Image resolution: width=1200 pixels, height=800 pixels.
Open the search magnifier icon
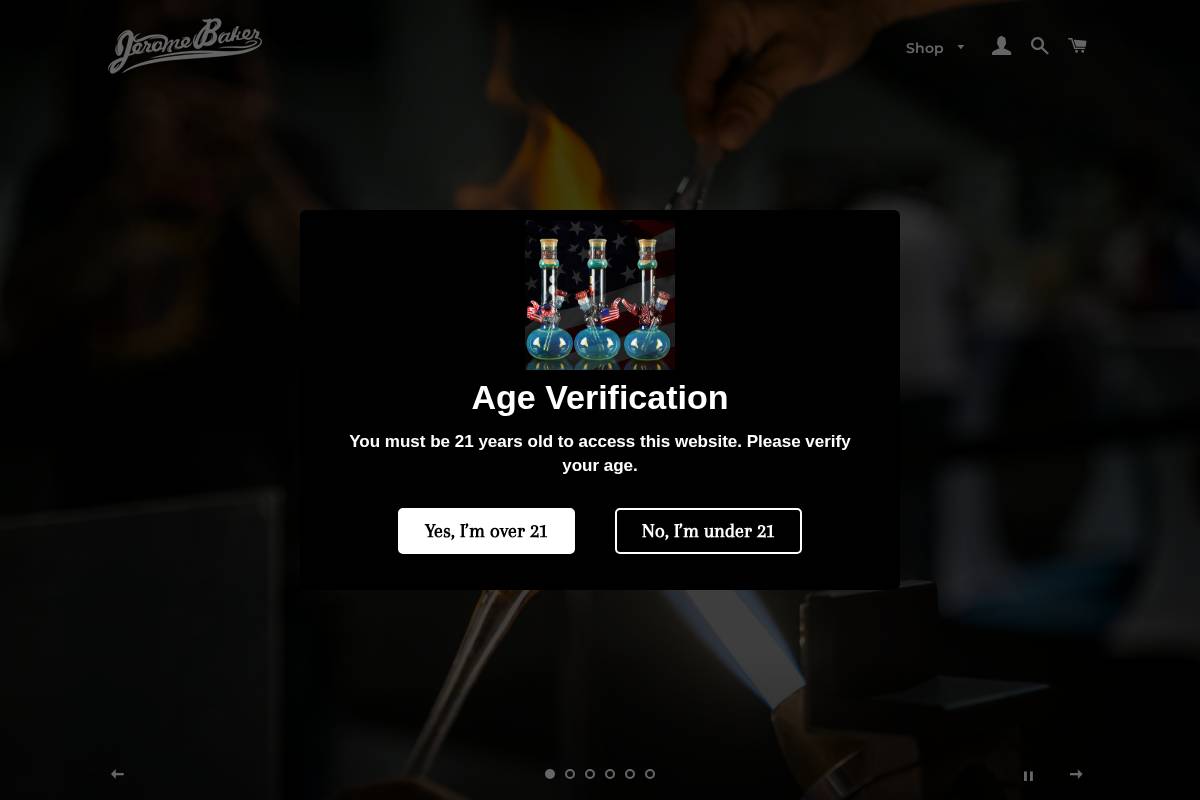point(1040,46)
